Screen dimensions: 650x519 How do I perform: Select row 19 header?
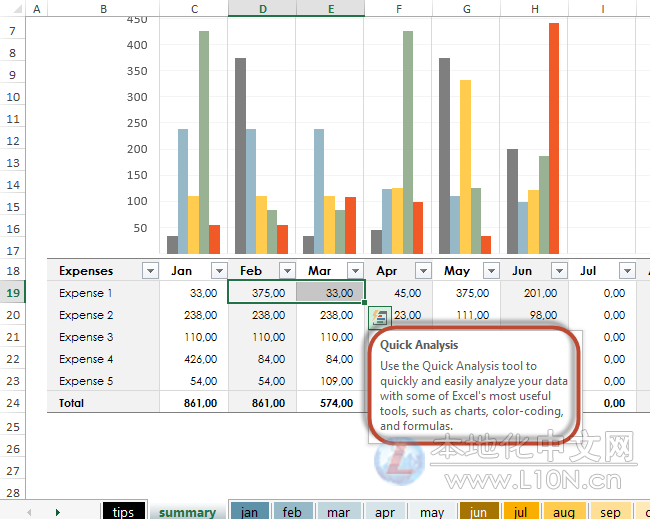[x=12, y=293]
